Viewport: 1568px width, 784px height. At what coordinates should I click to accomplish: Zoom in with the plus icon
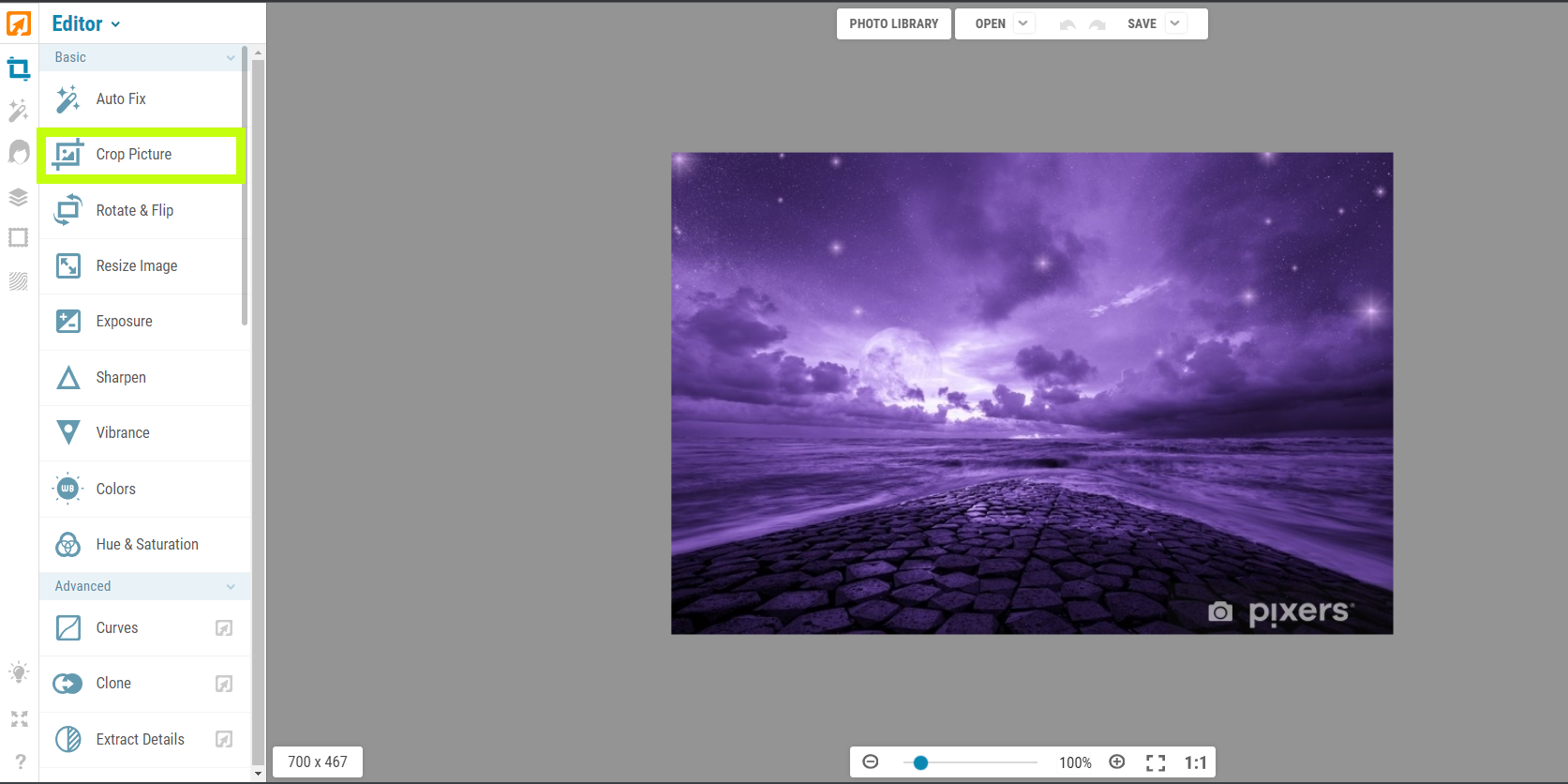click(x=1117, y=761)
